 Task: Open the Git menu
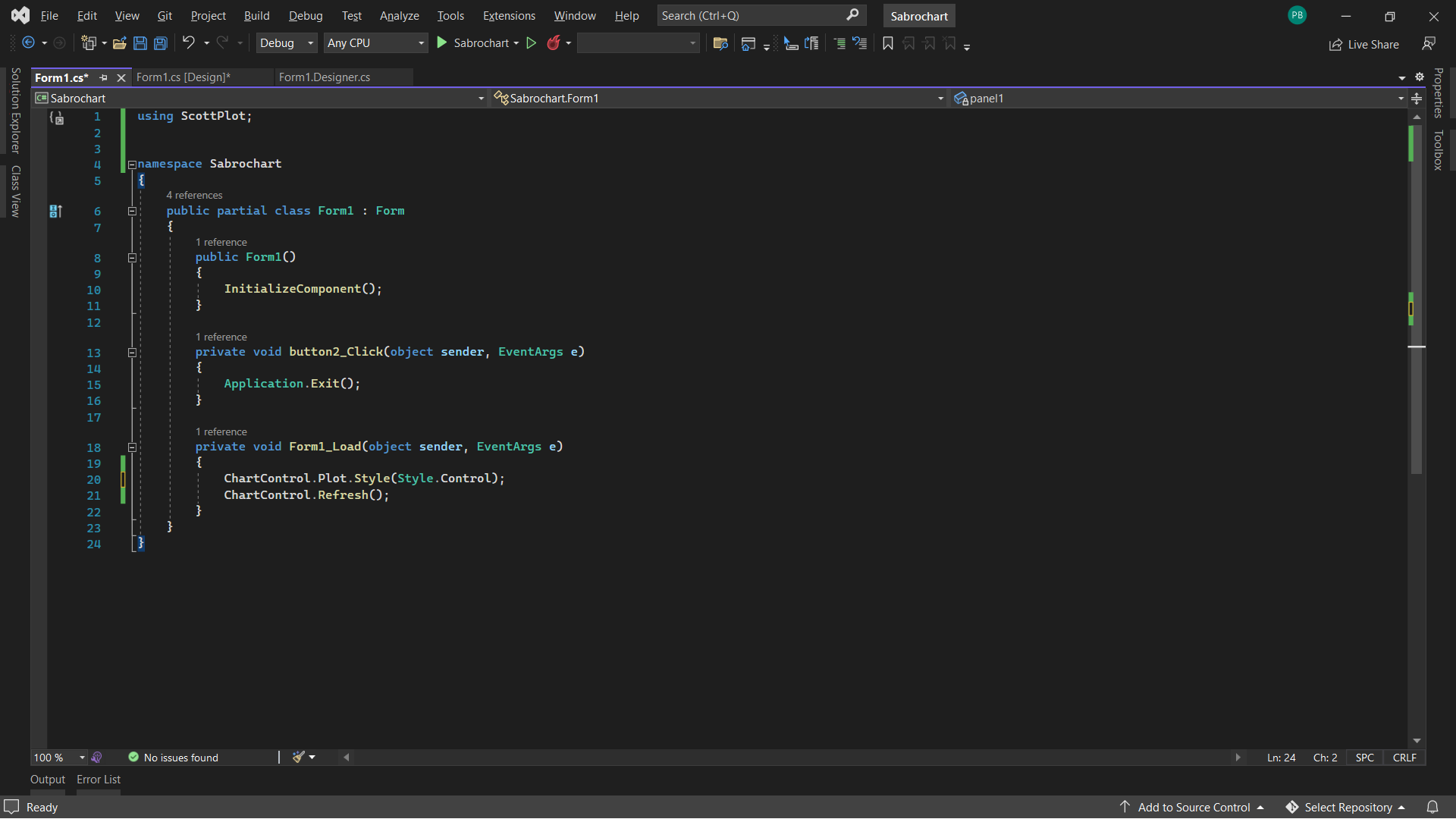pyautogui.click(x=164, y=15)
